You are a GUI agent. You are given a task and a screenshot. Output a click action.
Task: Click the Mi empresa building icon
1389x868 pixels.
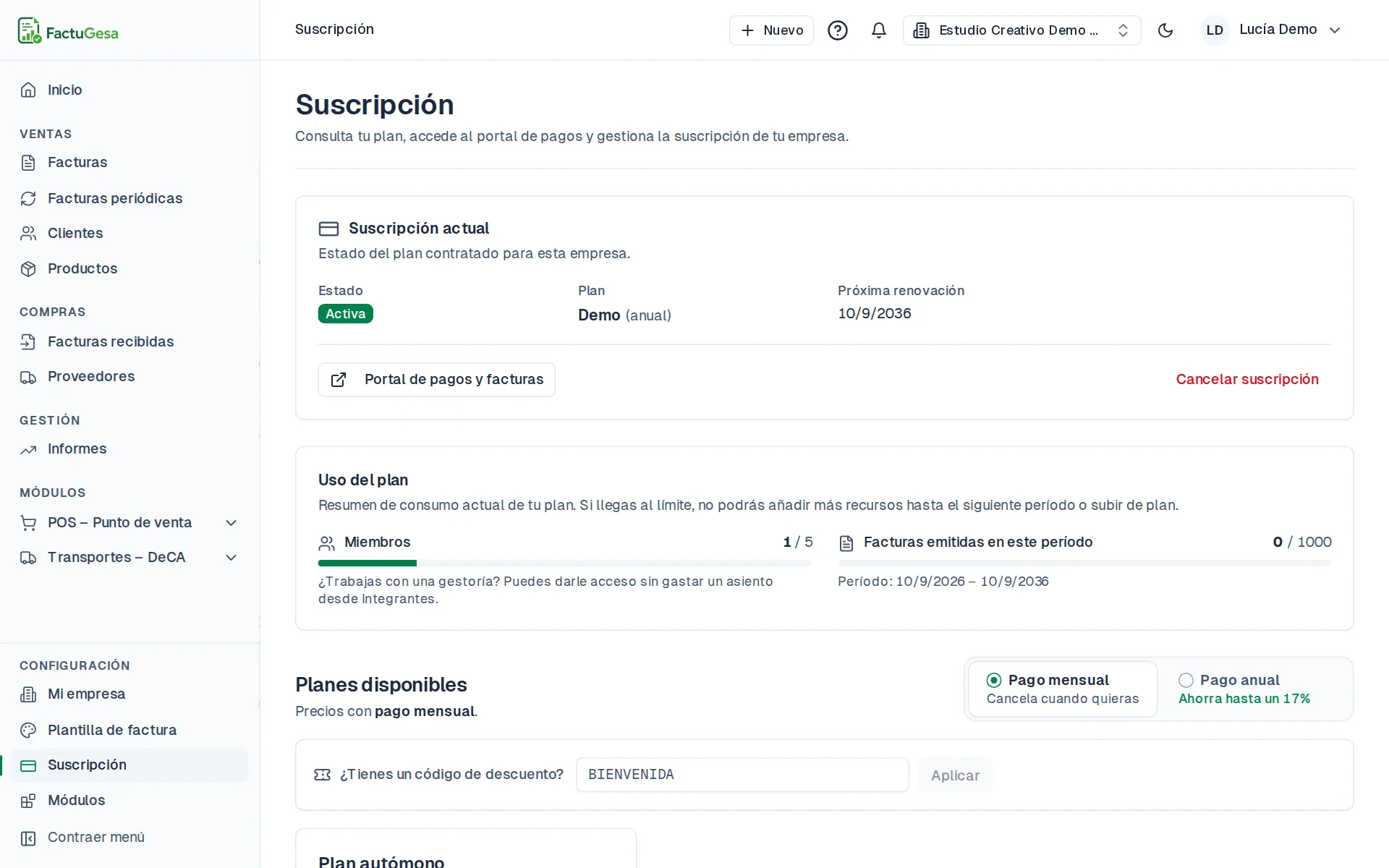tap(28, 694)
